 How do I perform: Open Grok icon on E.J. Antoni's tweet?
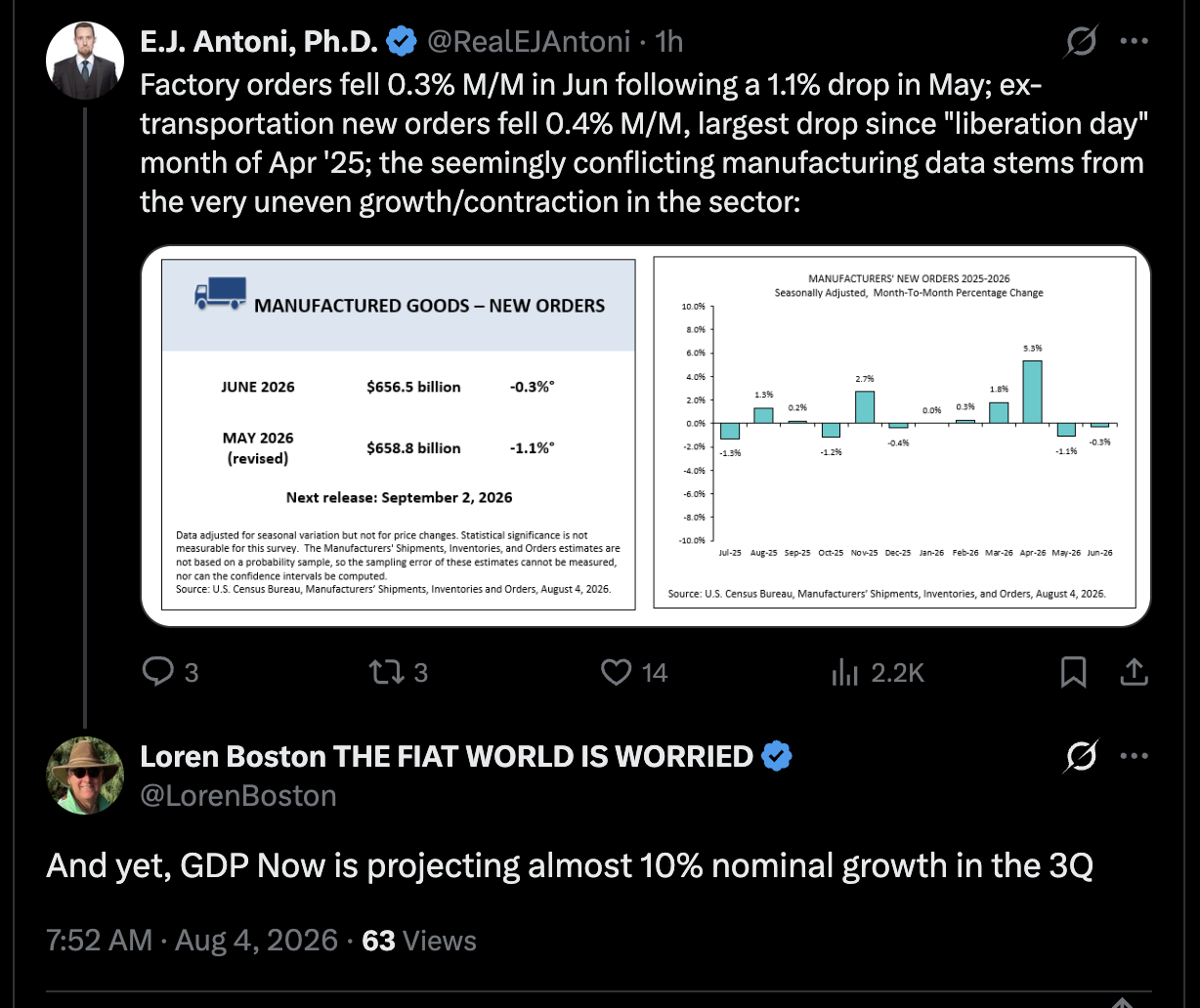(1081, 41)
